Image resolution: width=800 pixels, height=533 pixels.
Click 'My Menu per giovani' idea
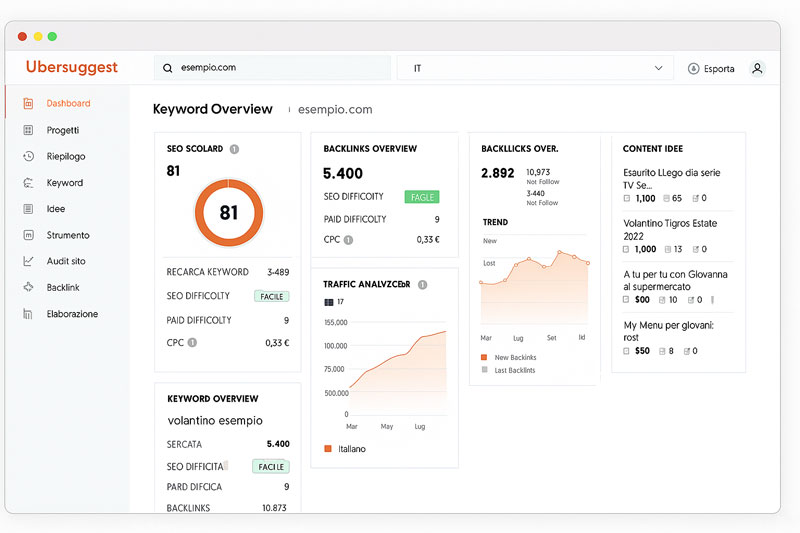coord(668,331)
